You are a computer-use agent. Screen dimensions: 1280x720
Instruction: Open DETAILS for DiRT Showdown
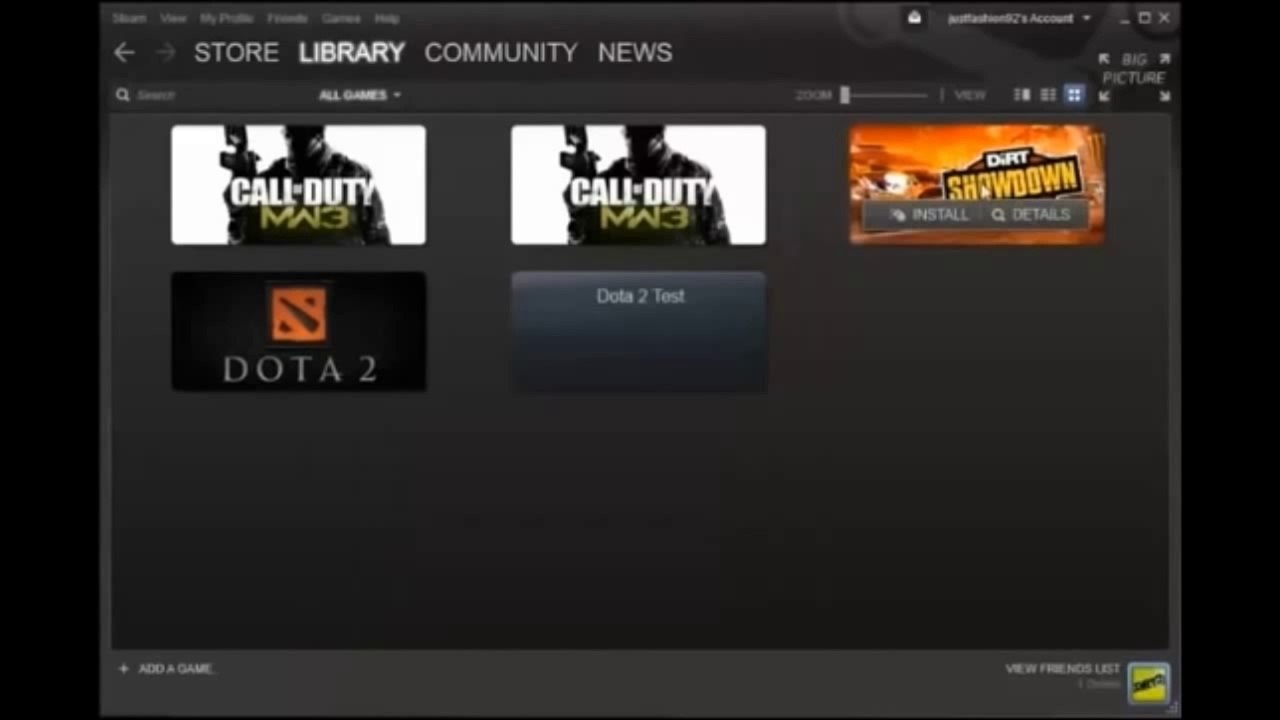[1031, 215]
